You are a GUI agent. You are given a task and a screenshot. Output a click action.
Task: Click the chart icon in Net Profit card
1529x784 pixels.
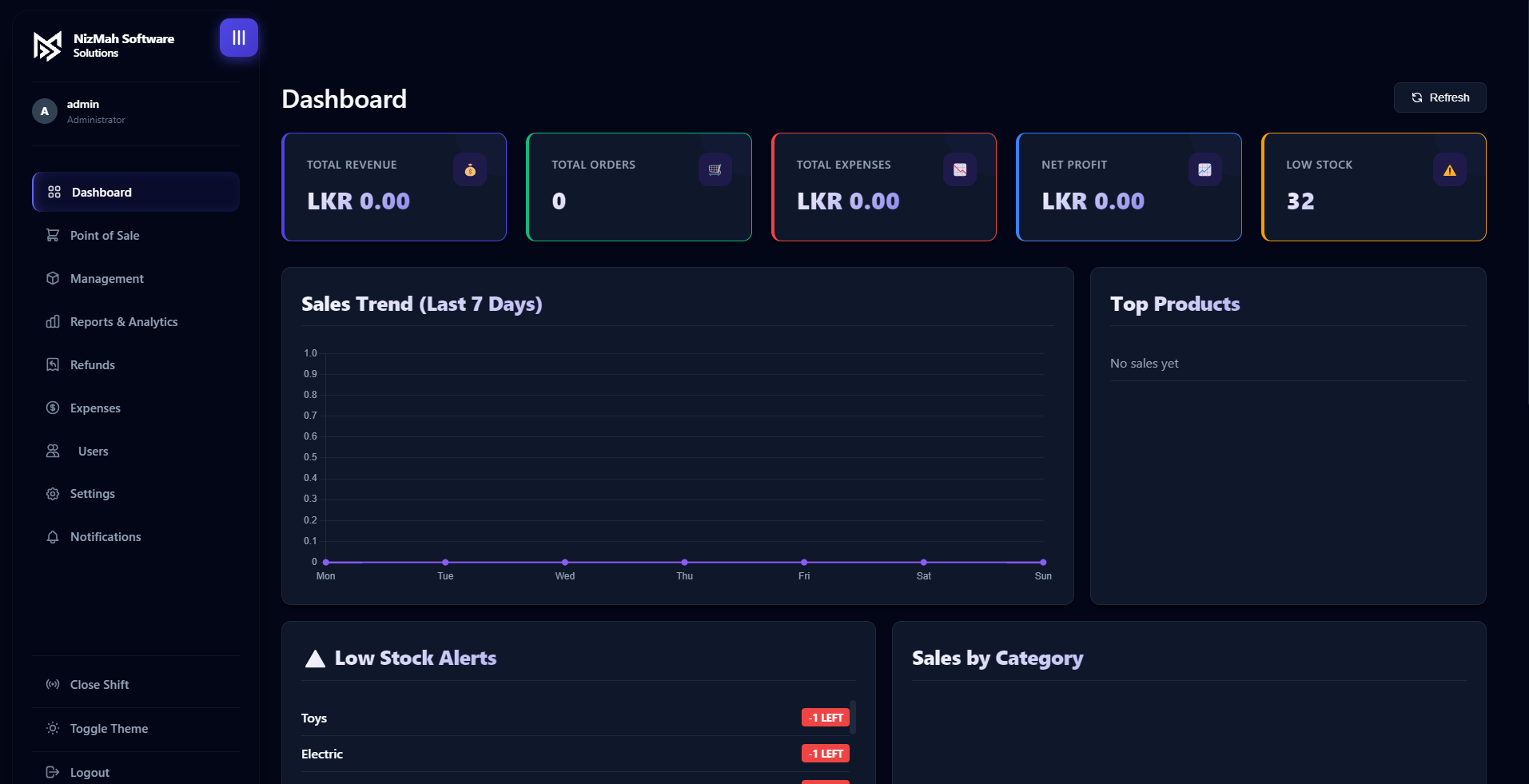click(1204, 169)
